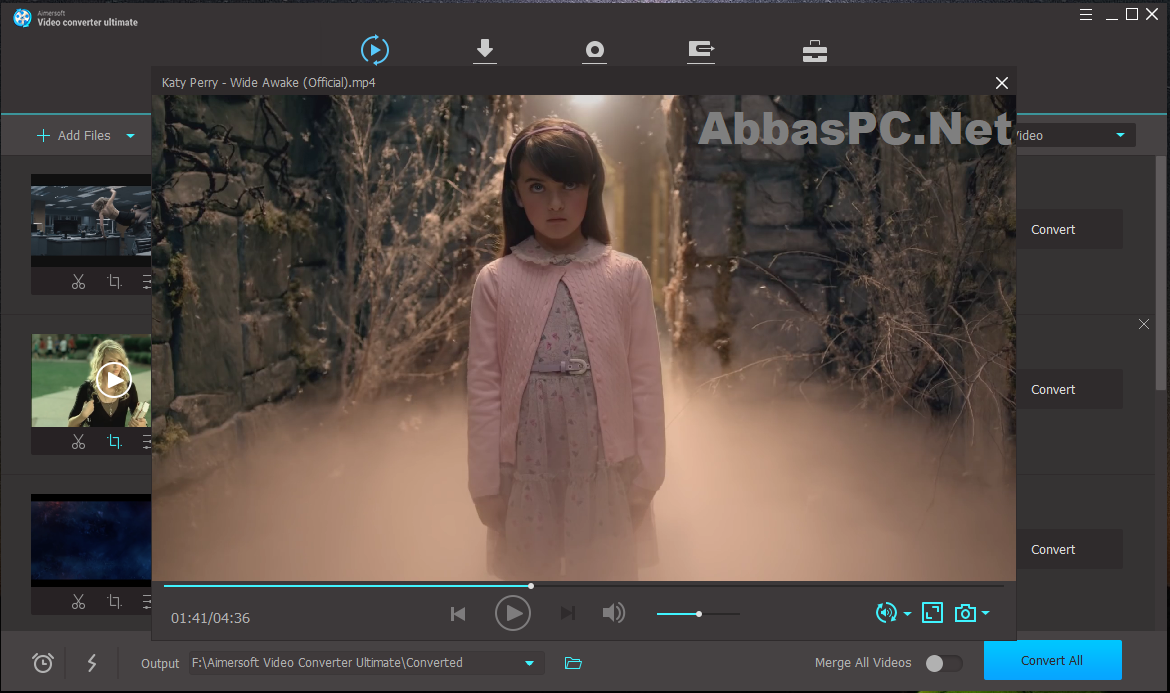1170x693 pixels.
Task: Expand audio track dropdown arrow
Action: tap(907, 614)
